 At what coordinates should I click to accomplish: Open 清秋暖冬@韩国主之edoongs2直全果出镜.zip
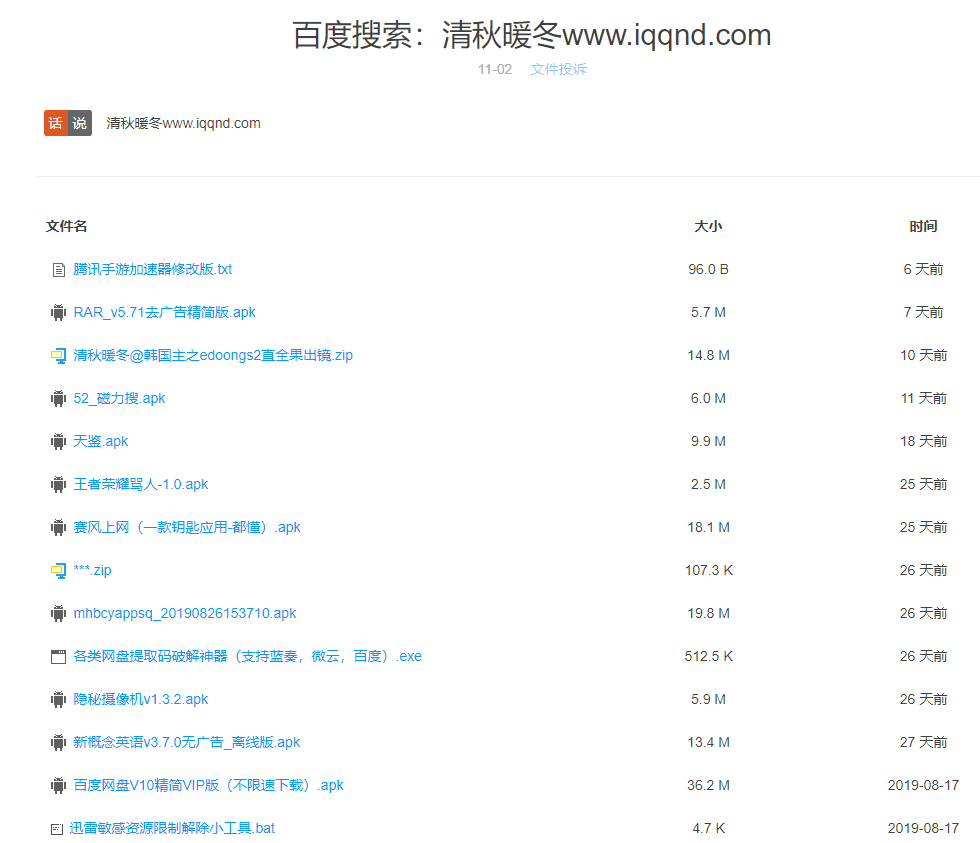(213, 356)
